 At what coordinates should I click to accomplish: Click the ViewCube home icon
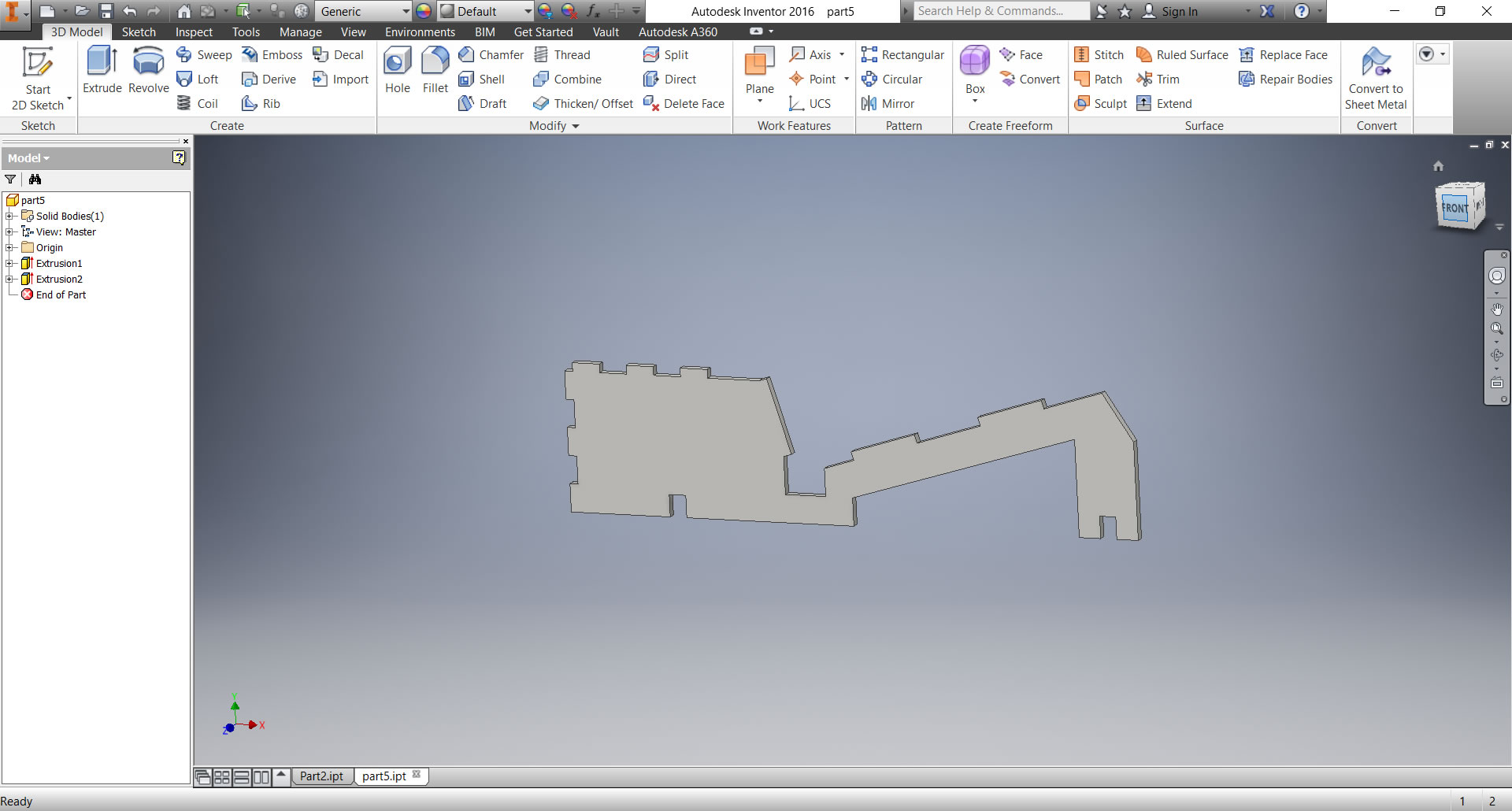[x=1438, y=165]
